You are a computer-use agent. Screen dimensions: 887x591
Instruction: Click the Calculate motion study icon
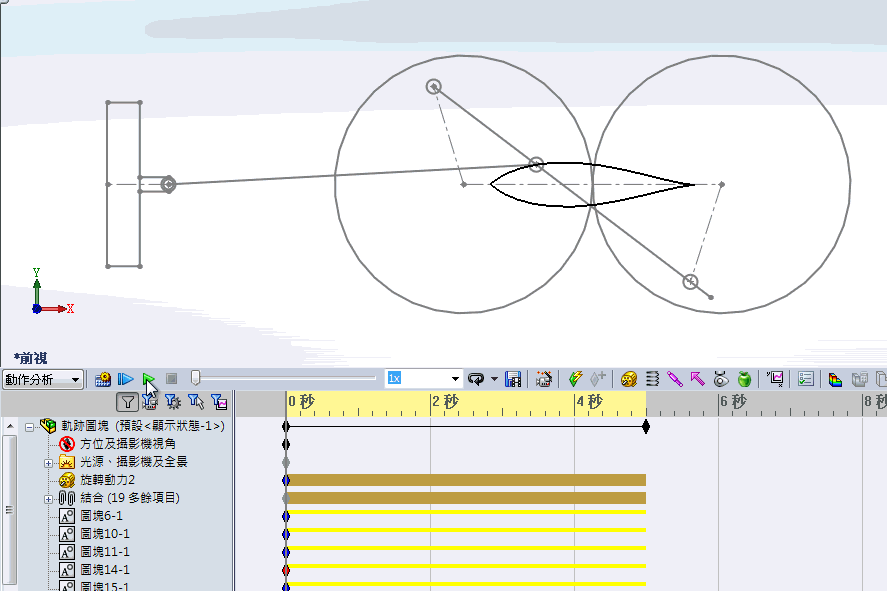point(102,379)
